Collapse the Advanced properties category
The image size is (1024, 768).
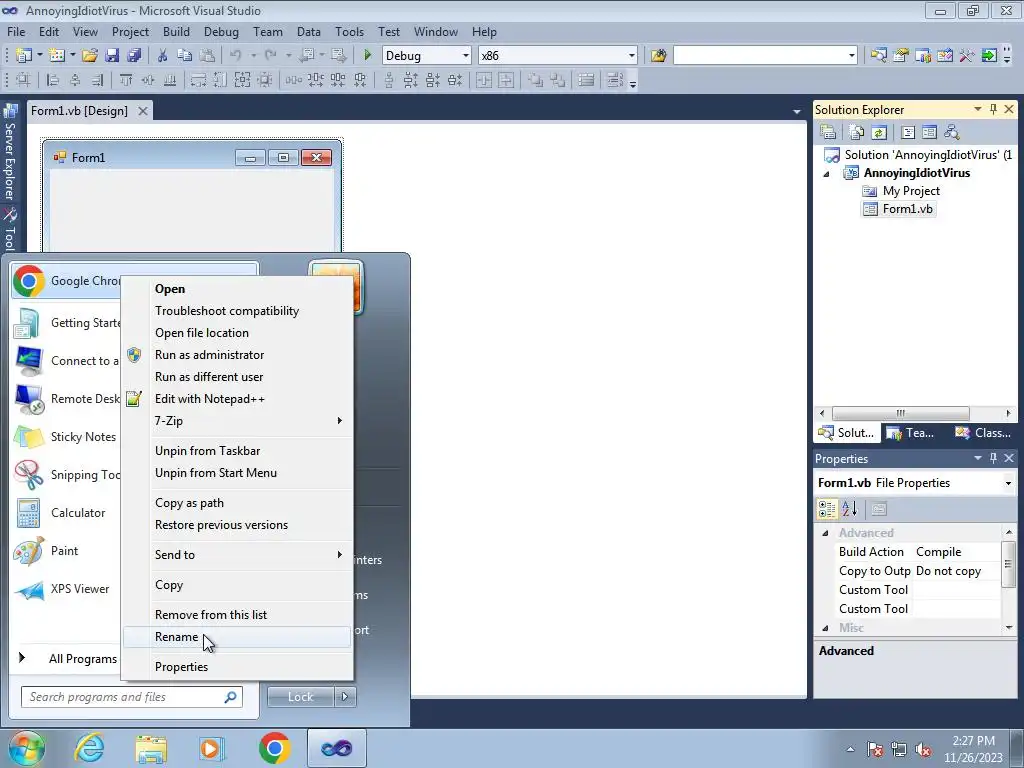pos(825,534)
